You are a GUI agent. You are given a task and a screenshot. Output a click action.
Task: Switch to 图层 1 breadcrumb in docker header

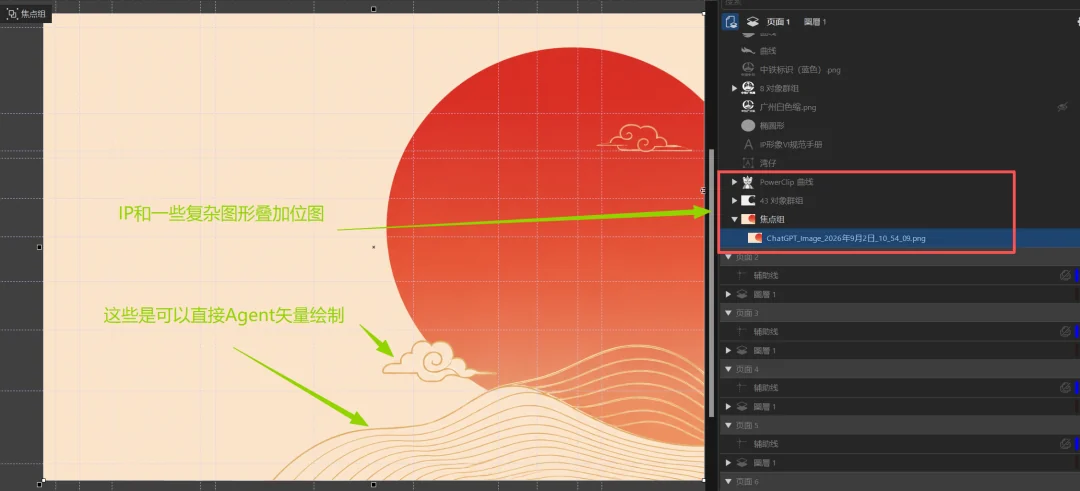pyautogui.click(x=815, y=22)
